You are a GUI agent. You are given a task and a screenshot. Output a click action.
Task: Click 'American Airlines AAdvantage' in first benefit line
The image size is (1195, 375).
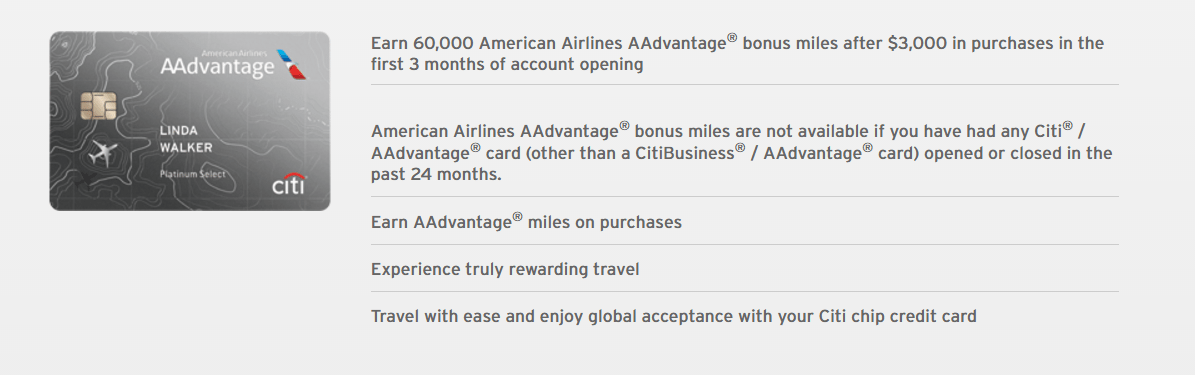point(602,43)
